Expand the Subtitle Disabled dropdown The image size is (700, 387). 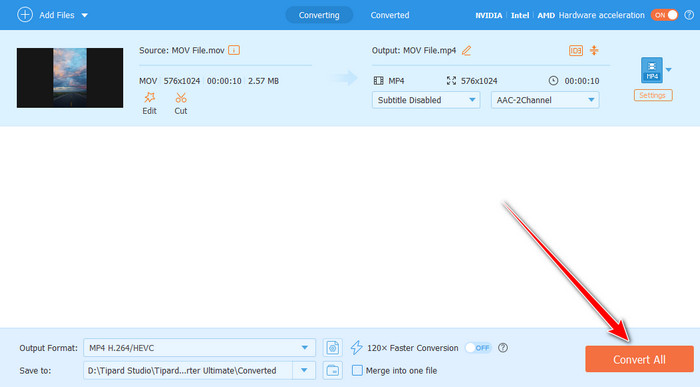pos(426,100)
